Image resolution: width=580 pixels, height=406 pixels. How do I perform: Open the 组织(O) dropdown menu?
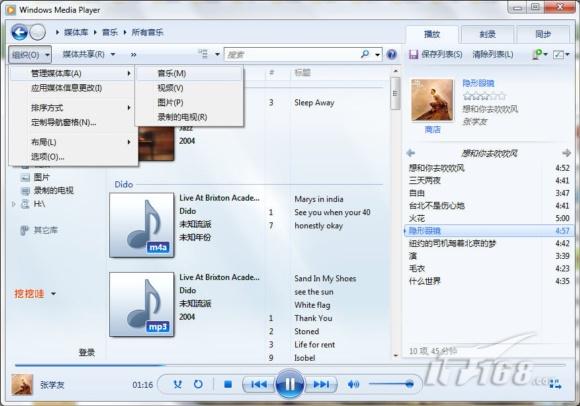pyautogui.click(x=30, y=55)
